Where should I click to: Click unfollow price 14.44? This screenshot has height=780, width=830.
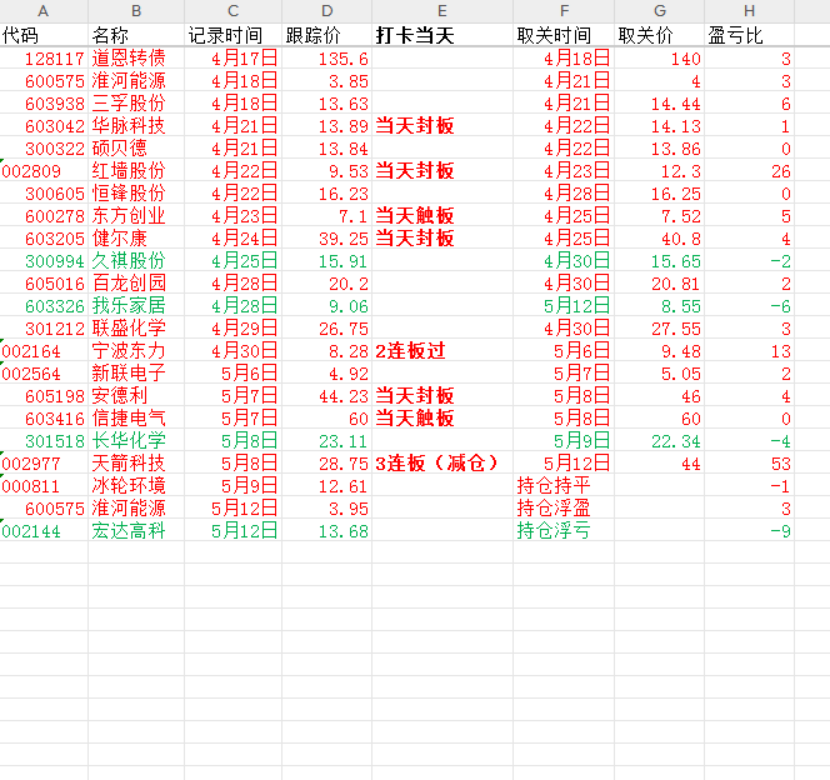660,103
